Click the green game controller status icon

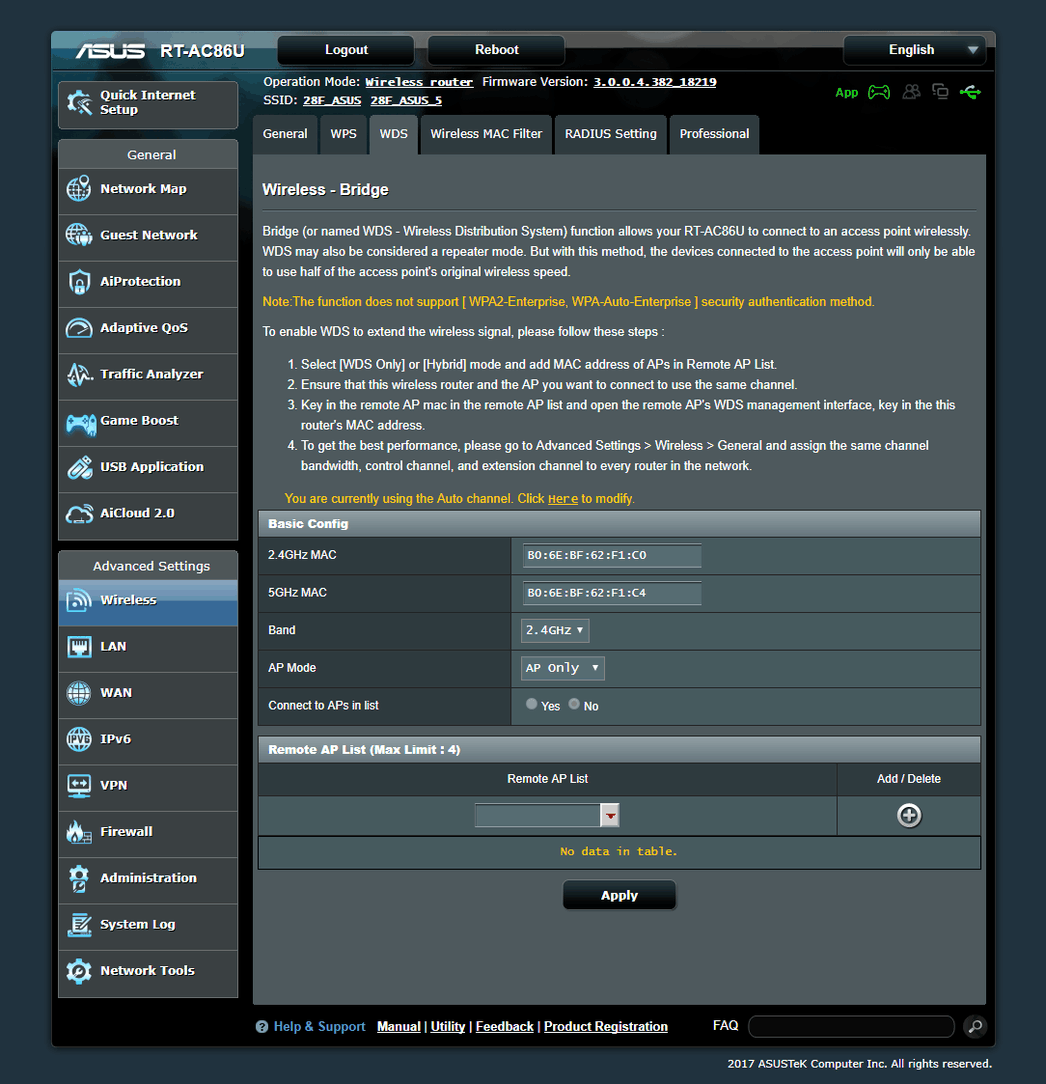[879, 92]
